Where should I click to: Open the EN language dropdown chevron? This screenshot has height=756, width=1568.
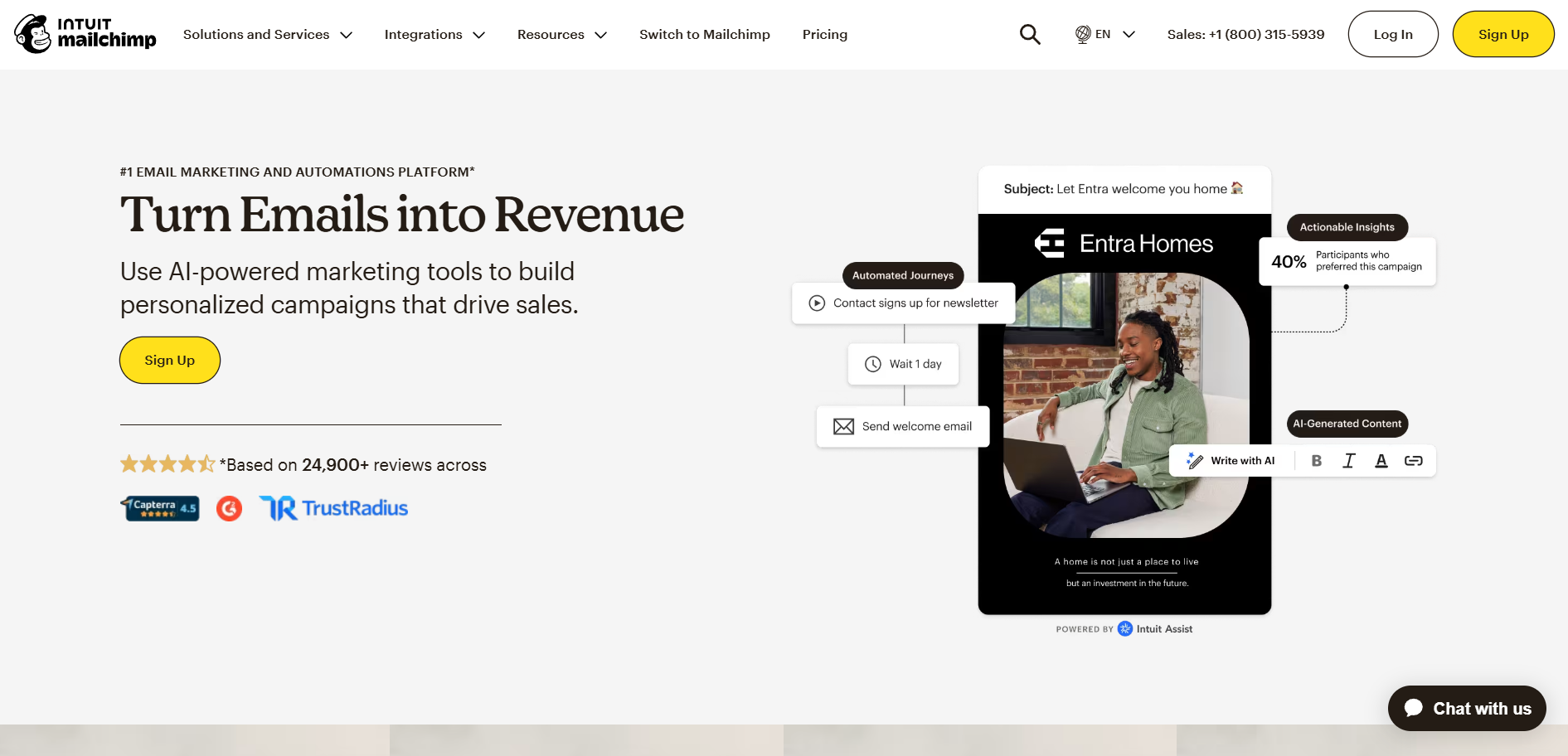(1129, 35)
